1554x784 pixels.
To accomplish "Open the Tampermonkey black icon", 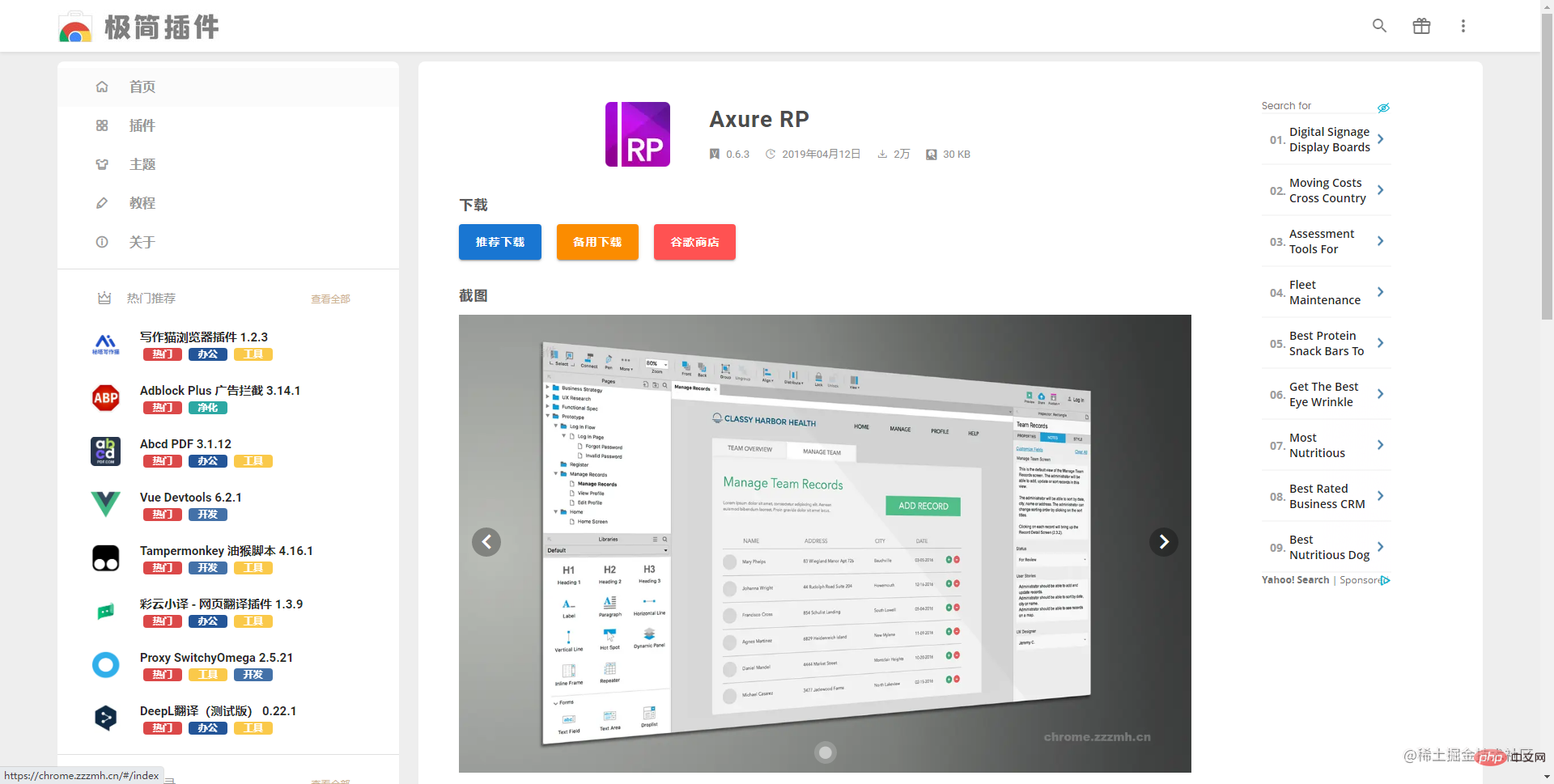I will point(106,558).
